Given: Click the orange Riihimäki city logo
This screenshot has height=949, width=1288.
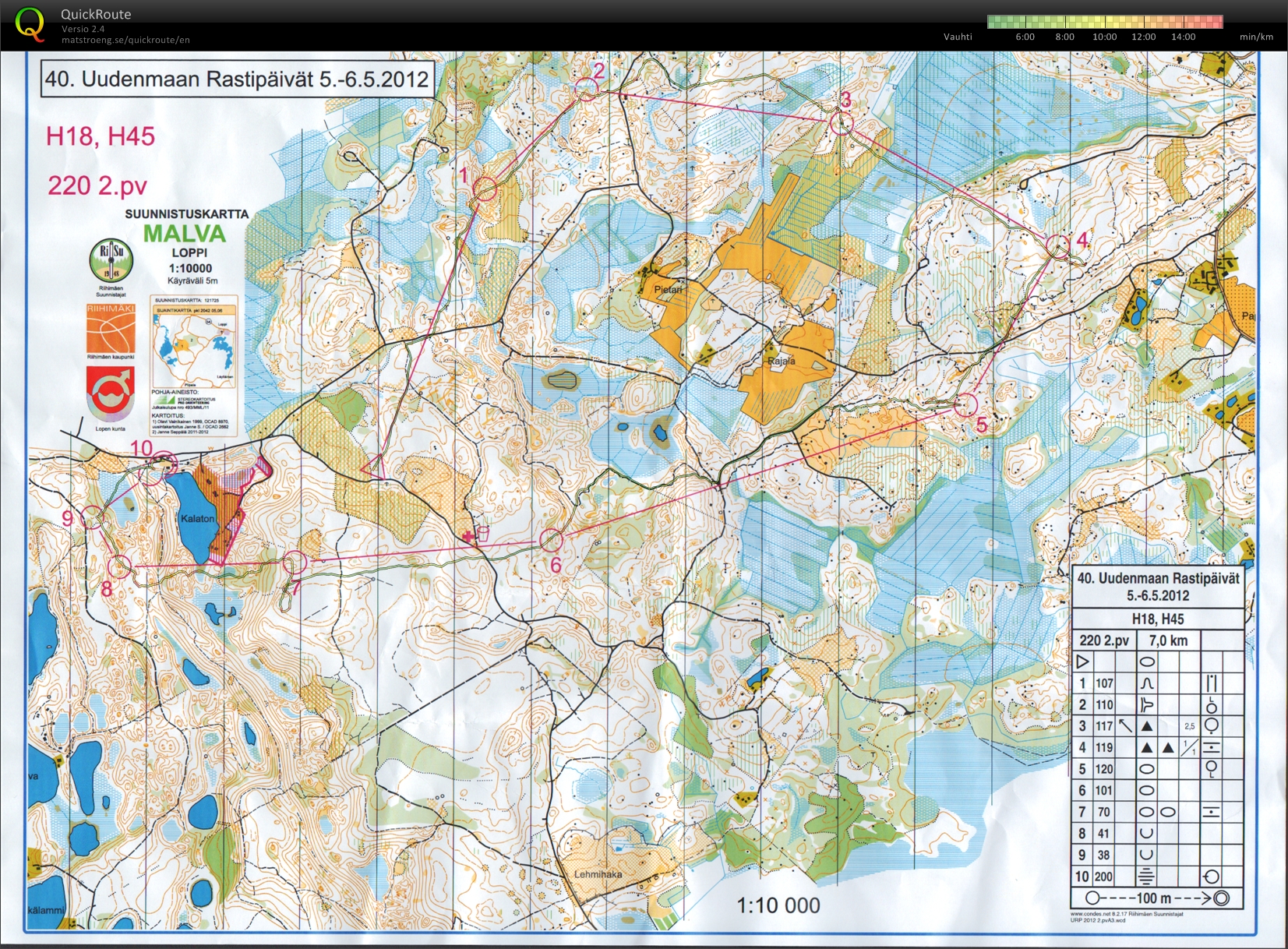Looking at the screenshot, I should (x=111, y=330).
